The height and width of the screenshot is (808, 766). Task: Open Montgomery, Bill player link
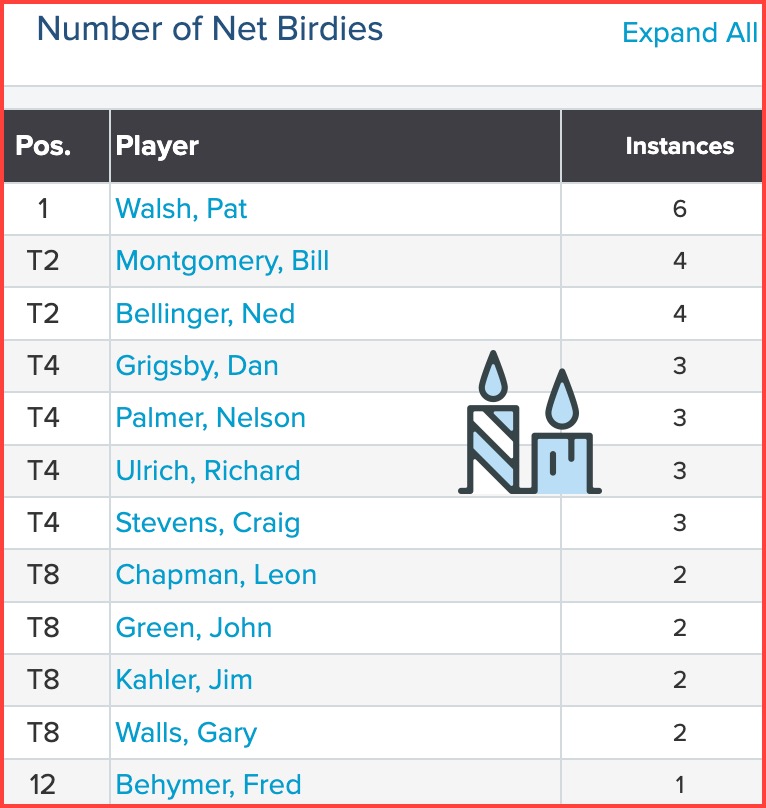coord(222,261)
